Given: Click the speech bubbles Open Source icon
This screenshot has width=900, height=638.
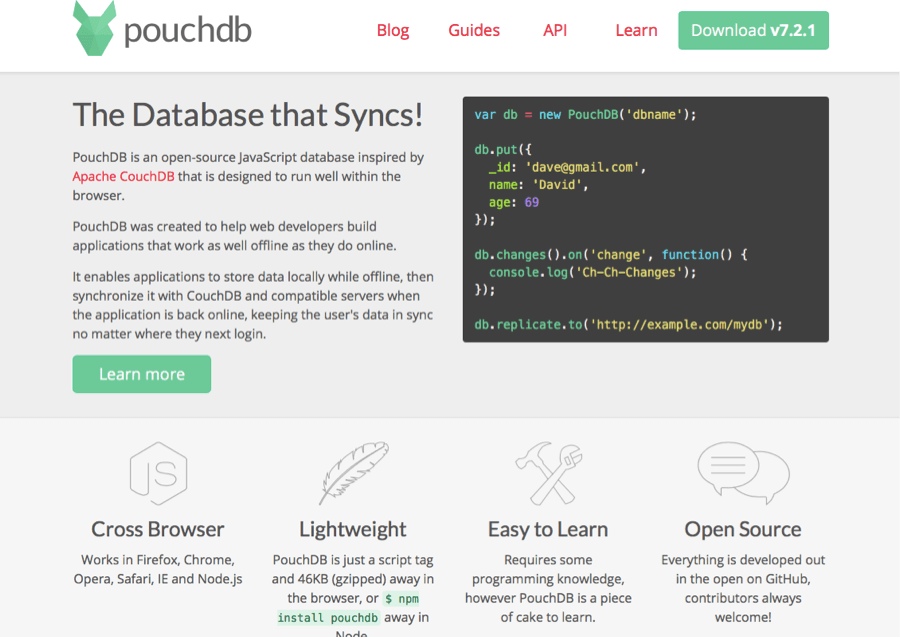Looking at the screenshot, I should click(x=743, y=473).
